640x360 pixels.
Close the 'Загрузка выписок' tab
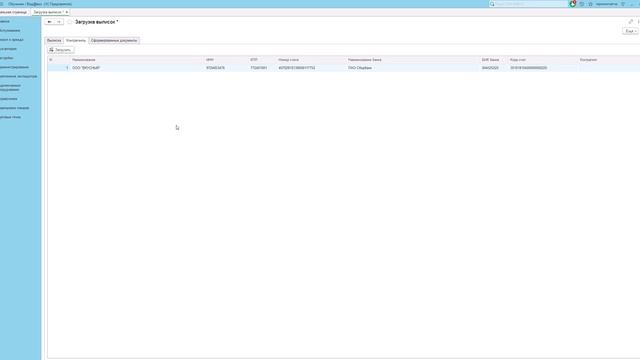click(67, 12)
